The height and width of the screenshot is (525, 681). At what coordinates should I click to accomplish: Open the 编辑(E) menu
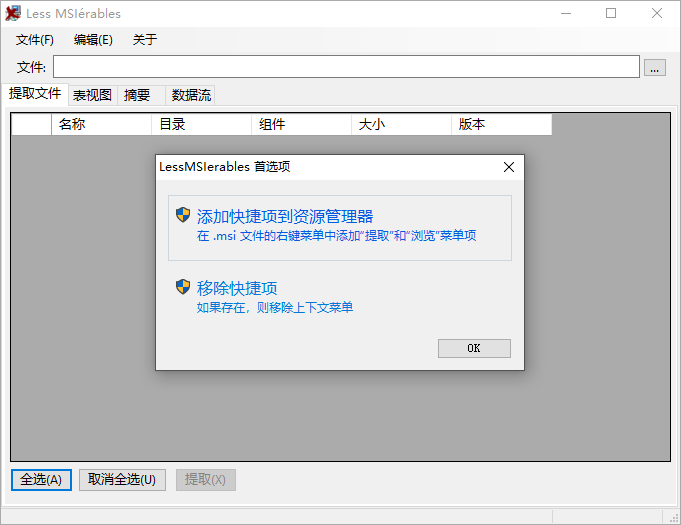coord(93,40)
